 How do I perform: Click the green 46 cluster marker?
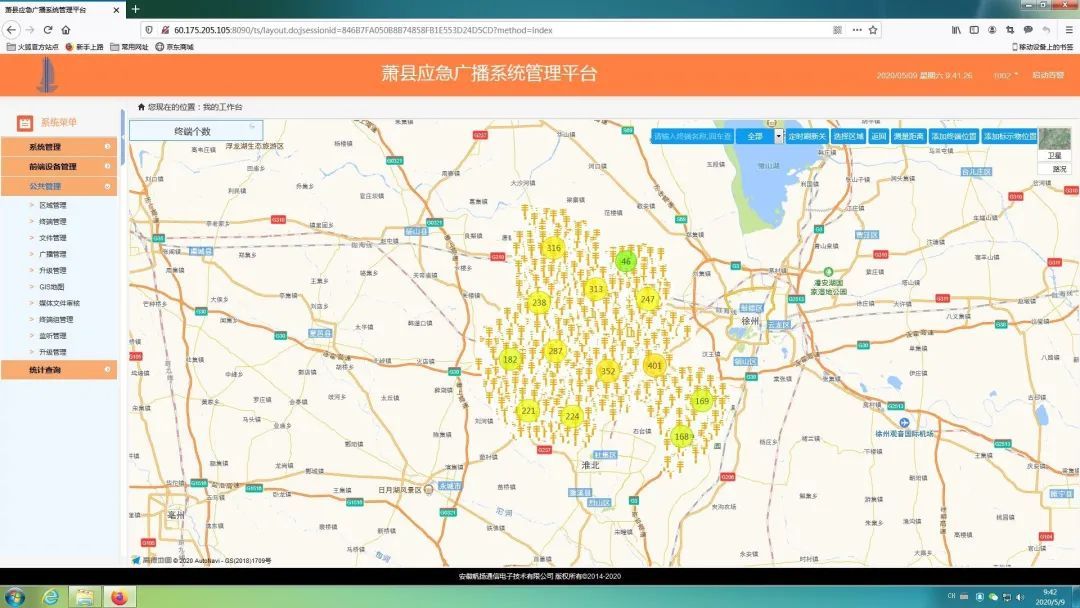tap(626, 262)
